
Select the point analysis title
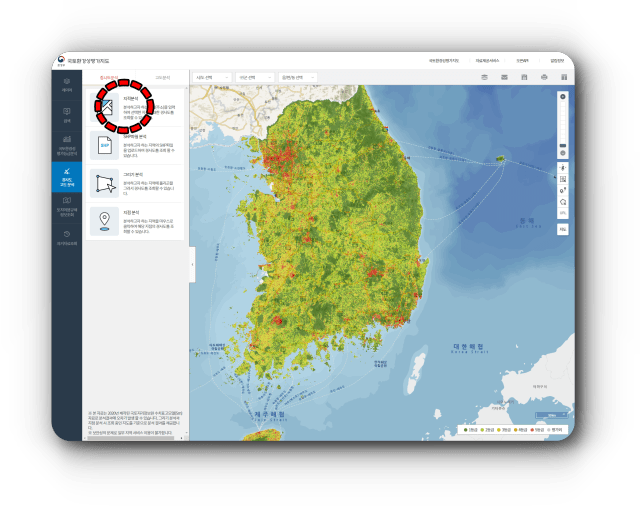coord(131,213)
